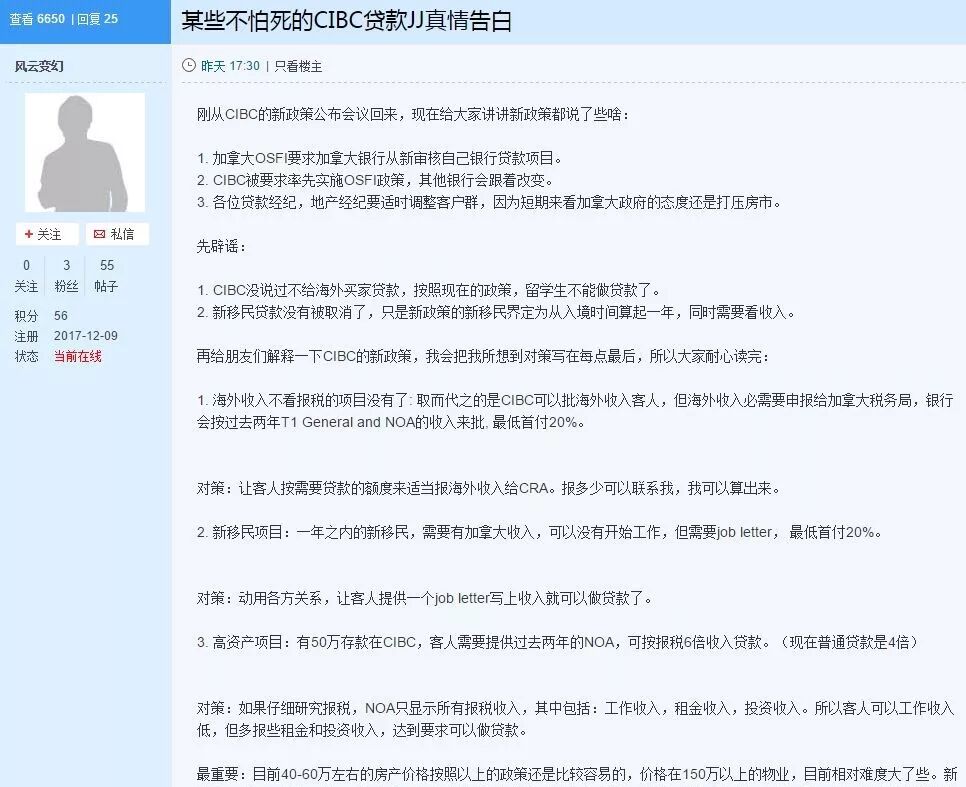Click the line starting 刚从CIBC的新政策公布会议回来

(413, 115)
